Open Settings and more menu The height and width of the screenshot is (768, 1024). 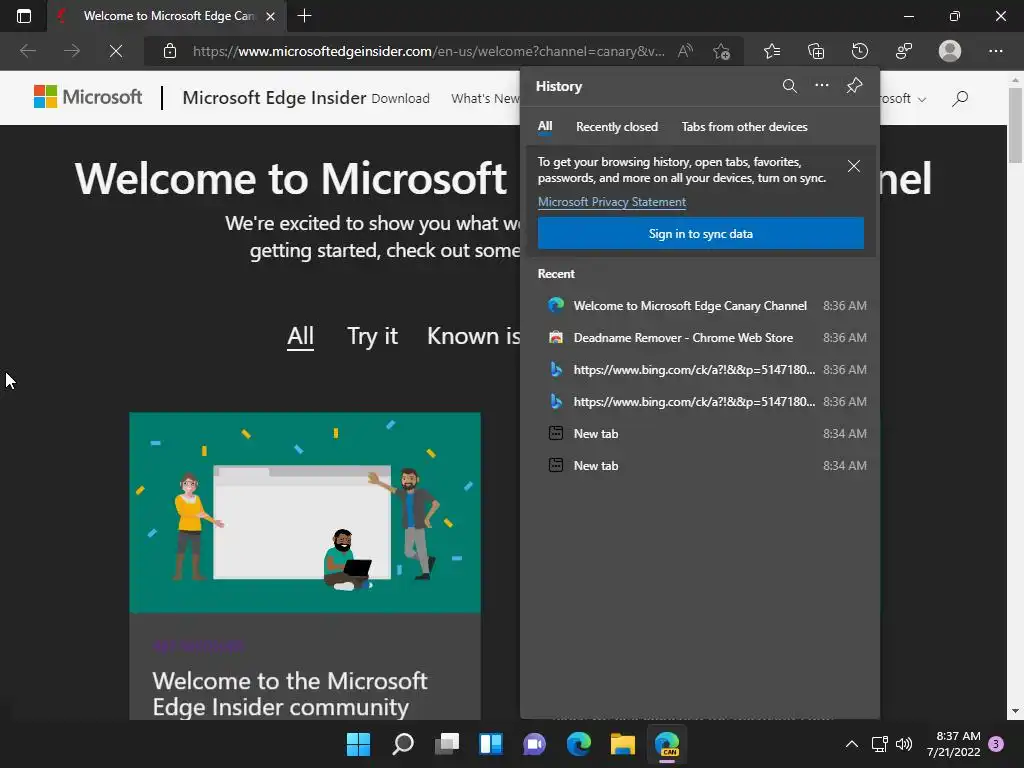point(995,51)
